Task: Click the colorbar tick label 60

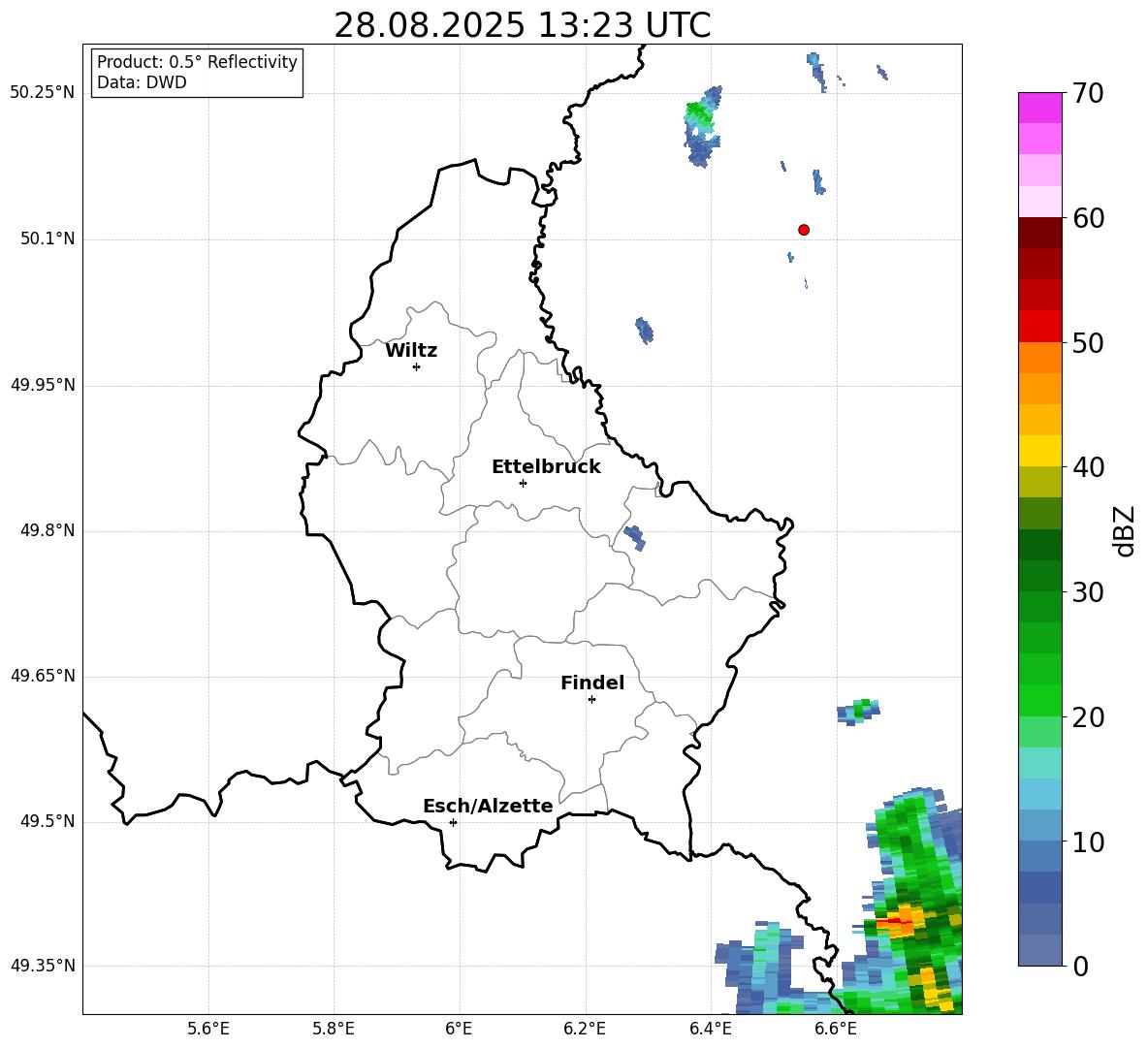Action: [1088, 218]
